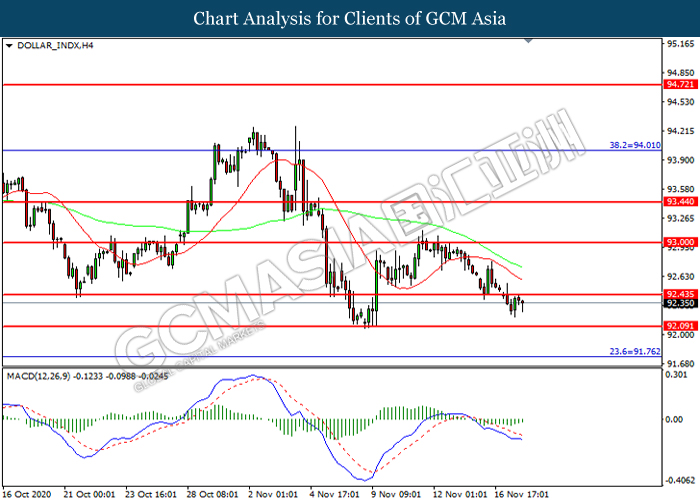
Task: Click the 9 Nov 09:01 time marker
Action: [x=396, y=494]
